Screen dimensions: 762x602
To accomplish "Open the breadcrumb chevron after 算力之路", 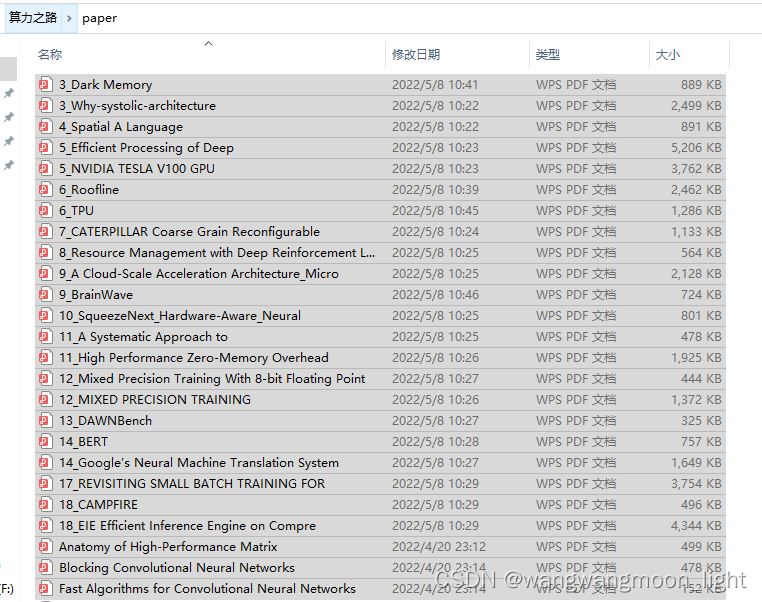I will (x=69, y=18).
